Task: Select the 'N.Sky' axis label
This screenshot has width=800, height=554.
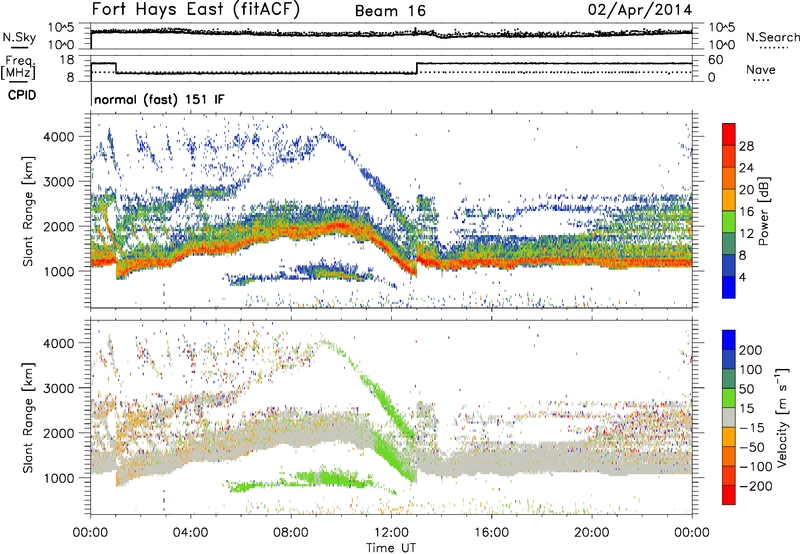Action: click(19, 37)
